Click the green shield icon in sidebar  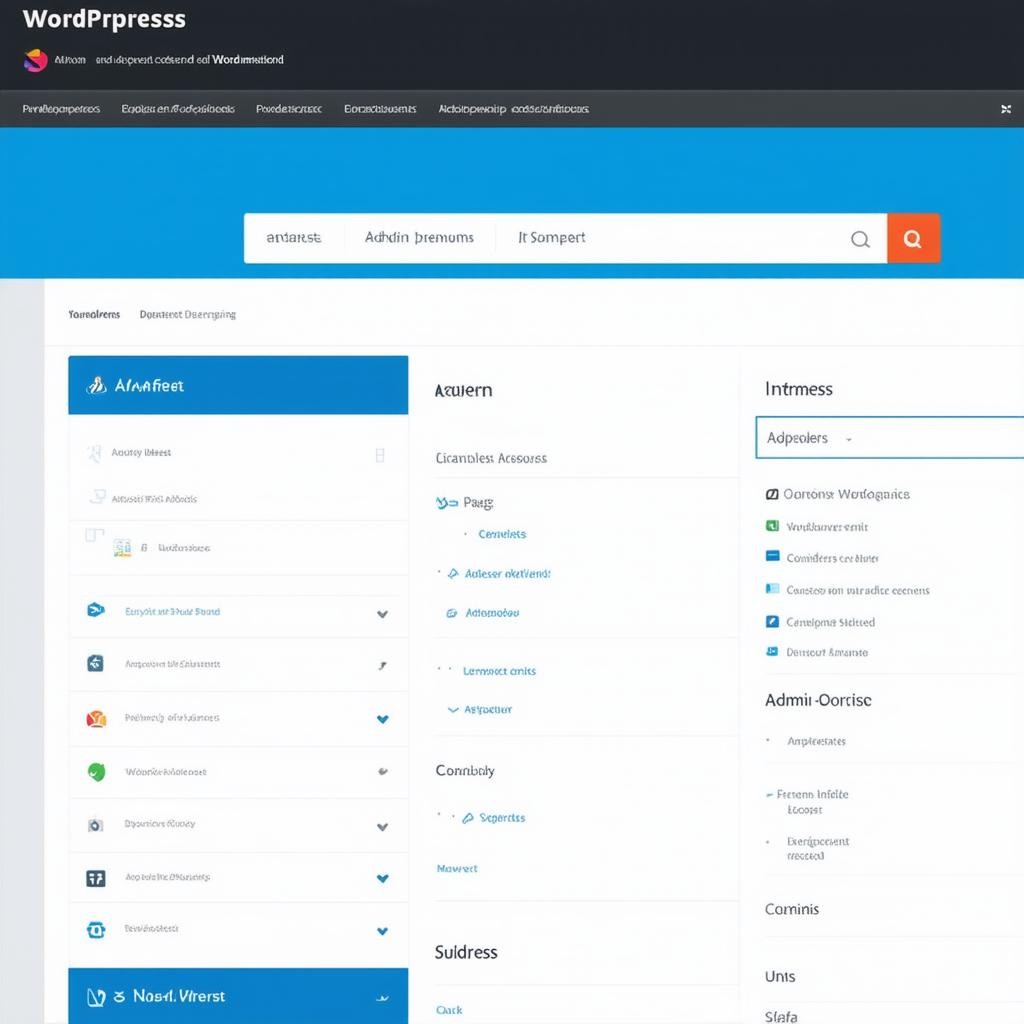point(96,771)
